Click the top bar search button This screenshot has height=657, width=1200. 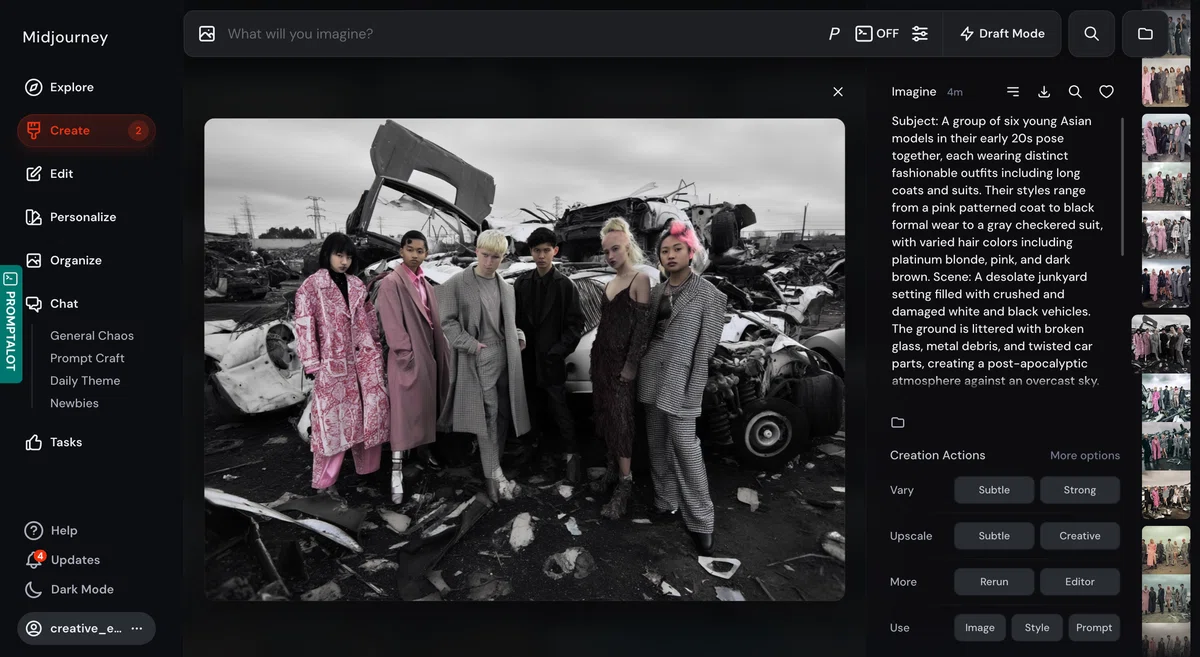point(1092,34)
